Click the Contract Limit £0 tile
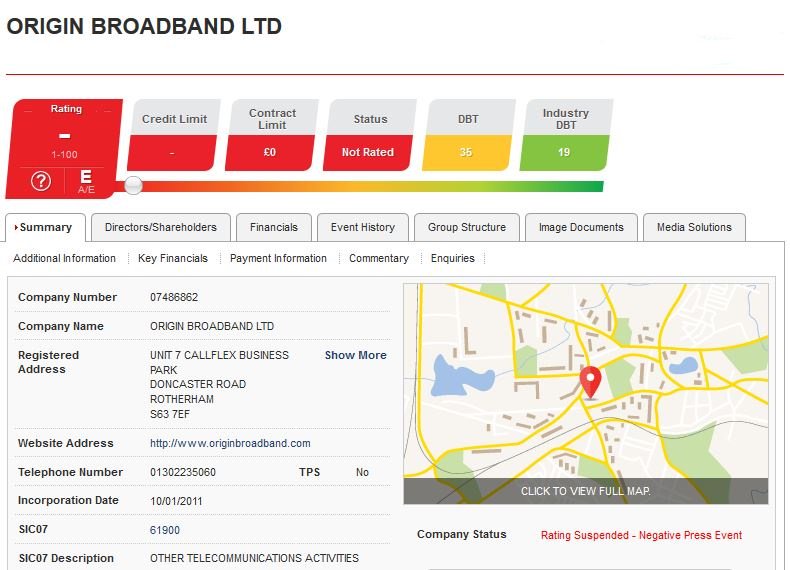 click(x=271, y=135)
